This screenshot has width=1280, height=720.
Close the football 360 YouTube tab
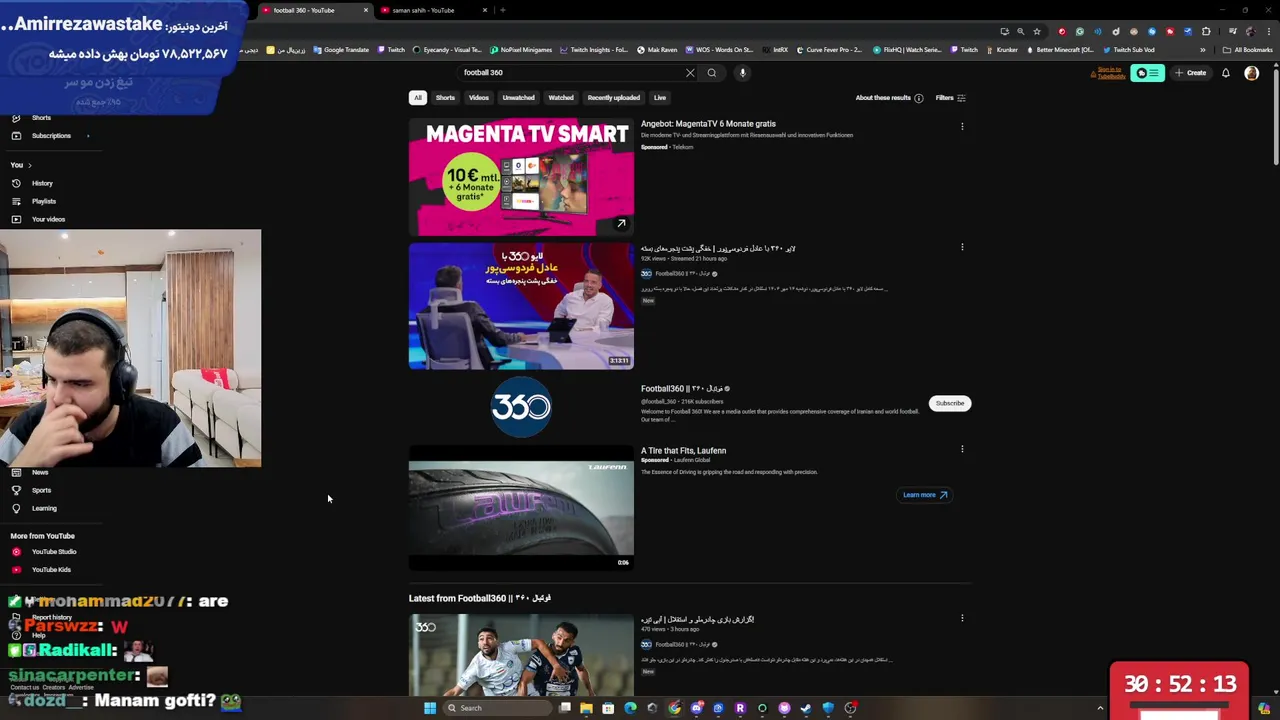click(x=365, y=10)
